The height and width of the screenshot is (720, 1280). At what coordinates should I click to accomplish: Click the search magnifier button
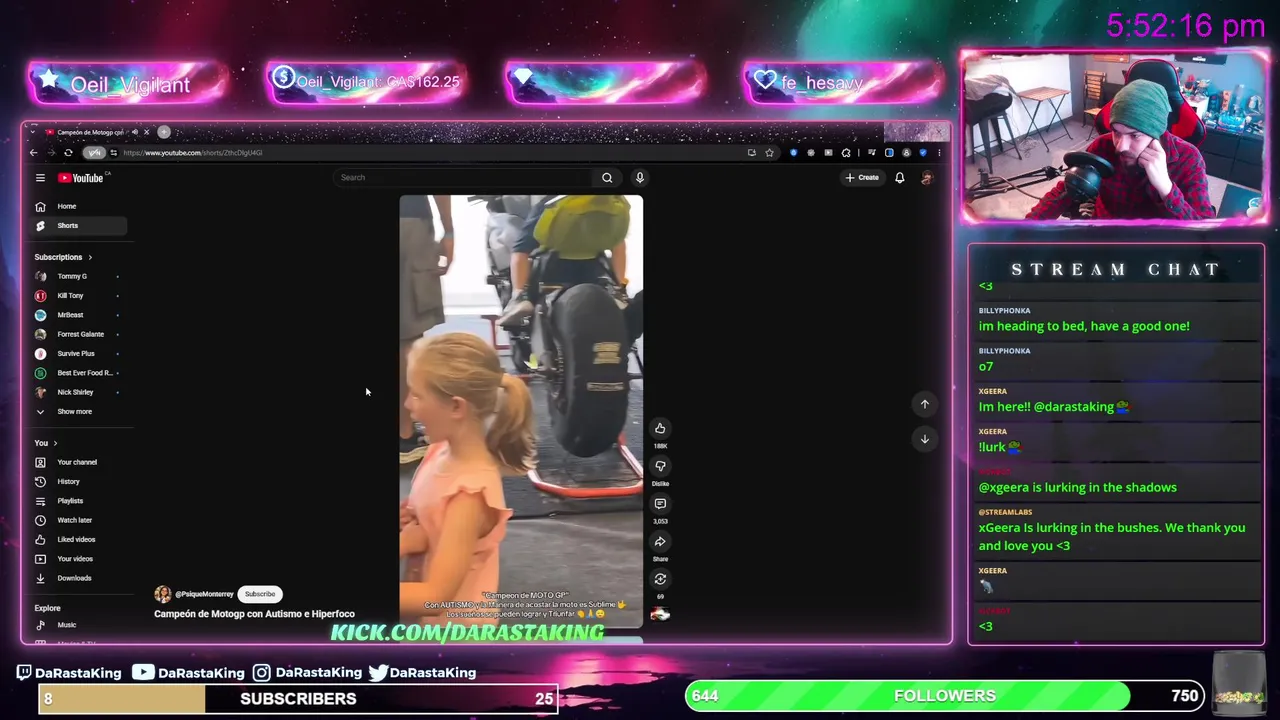(x=607, y=178)
